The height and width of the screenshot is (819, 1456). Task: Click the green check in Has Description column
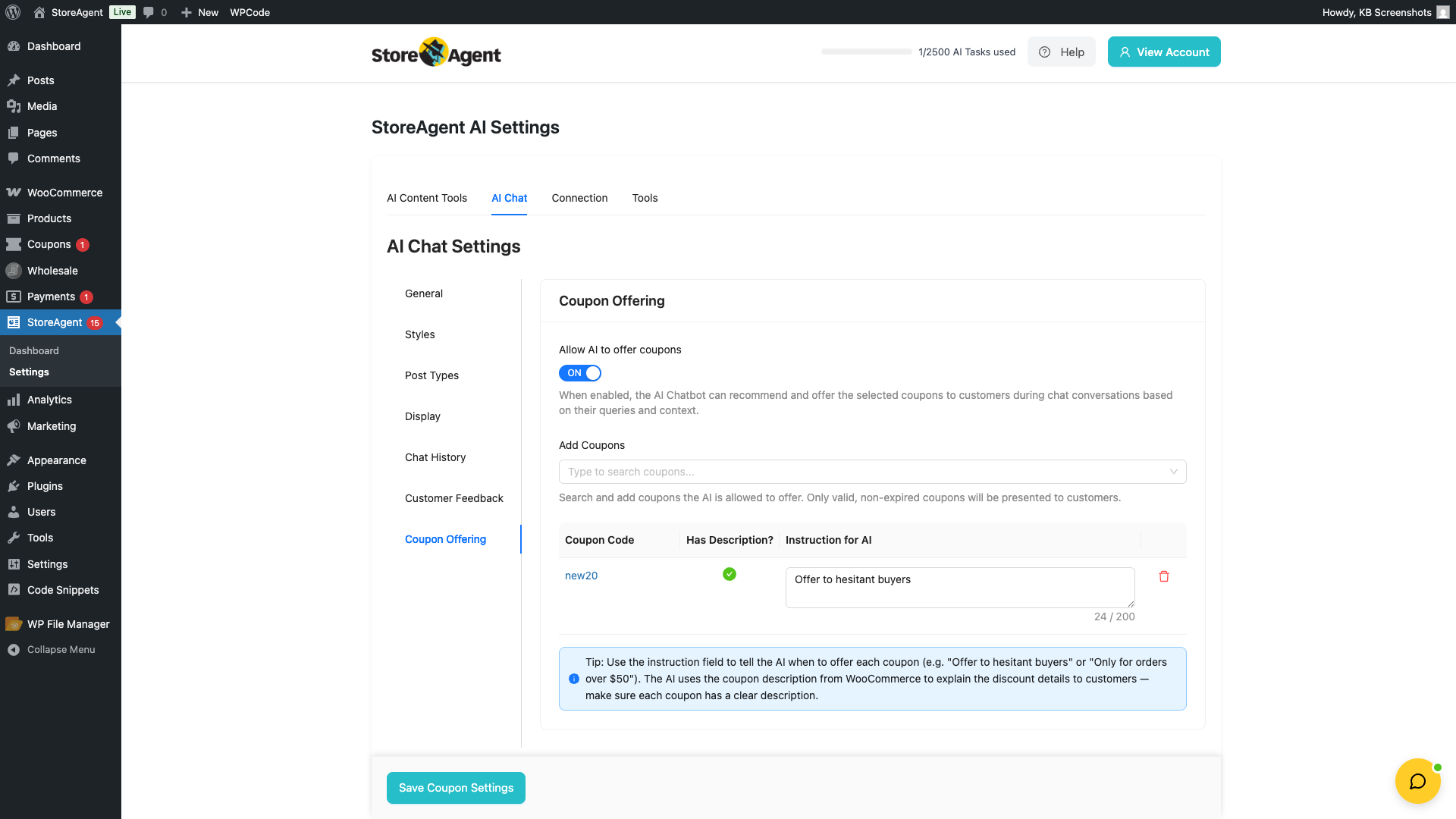(730, 574)
